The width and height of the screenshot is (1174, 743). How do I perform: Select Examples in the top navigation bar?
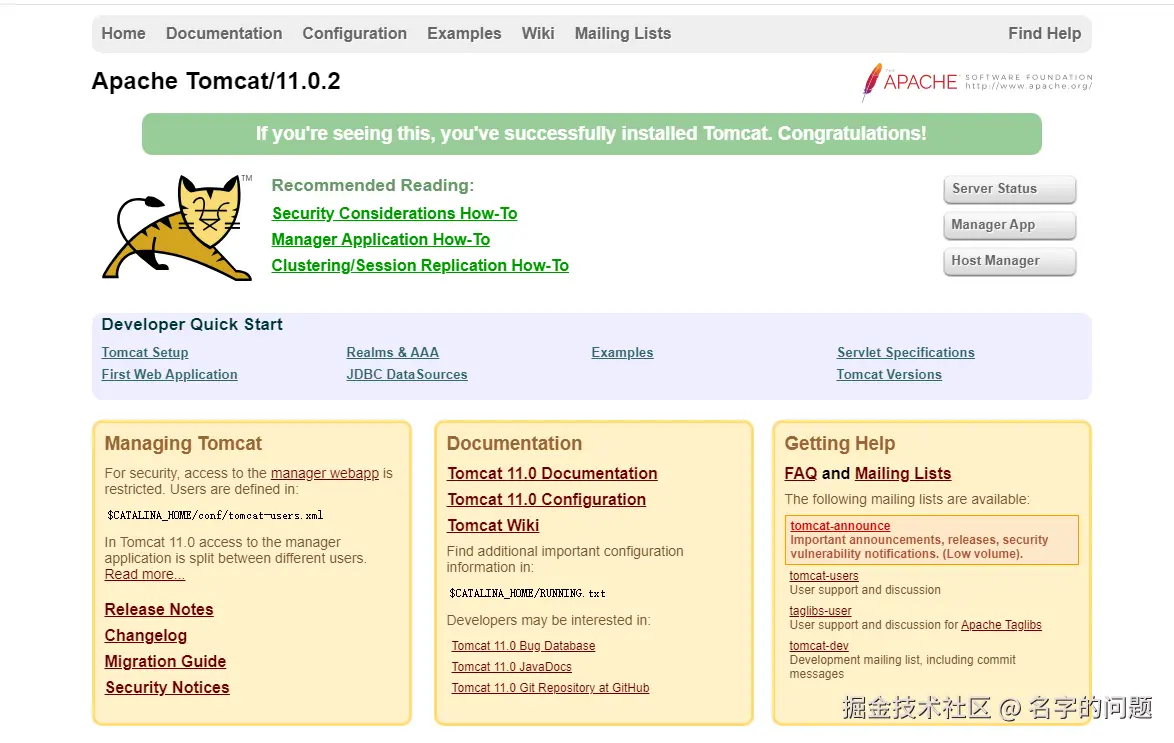(x=464, y=34)
